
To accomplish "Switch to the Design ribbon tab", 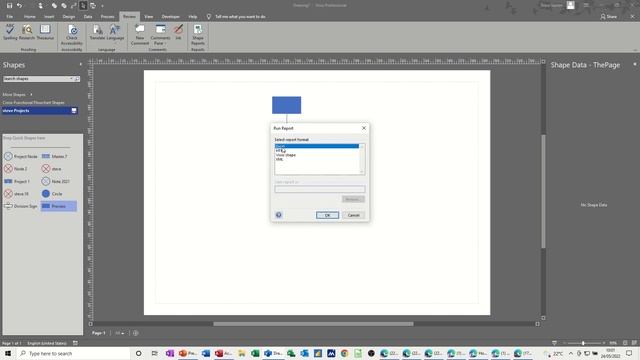I will click(69, 17).
